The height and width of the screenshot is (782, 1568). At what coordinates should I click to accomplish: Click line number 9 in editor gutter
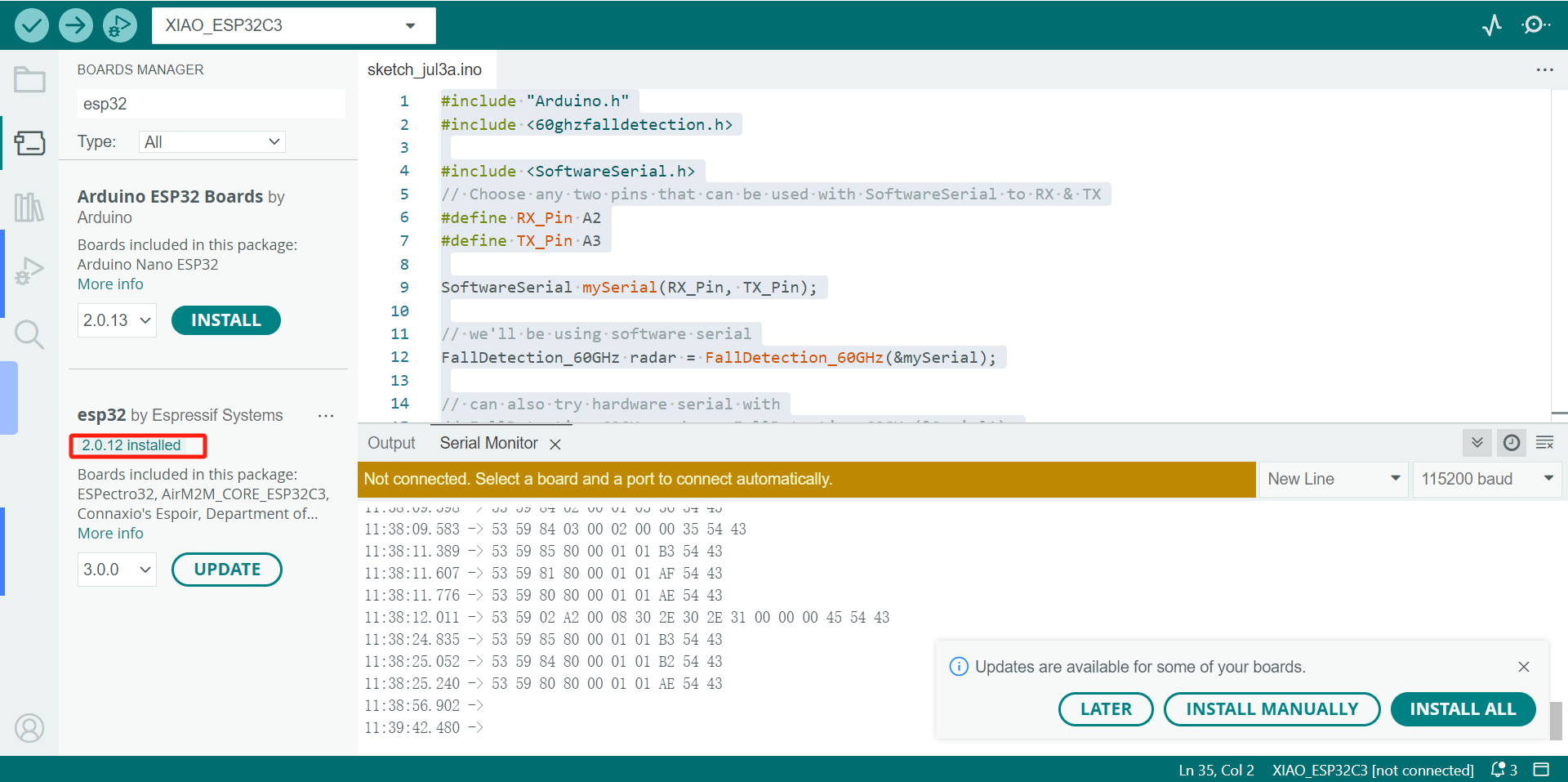pyautogui.click(x=404, y=288)
